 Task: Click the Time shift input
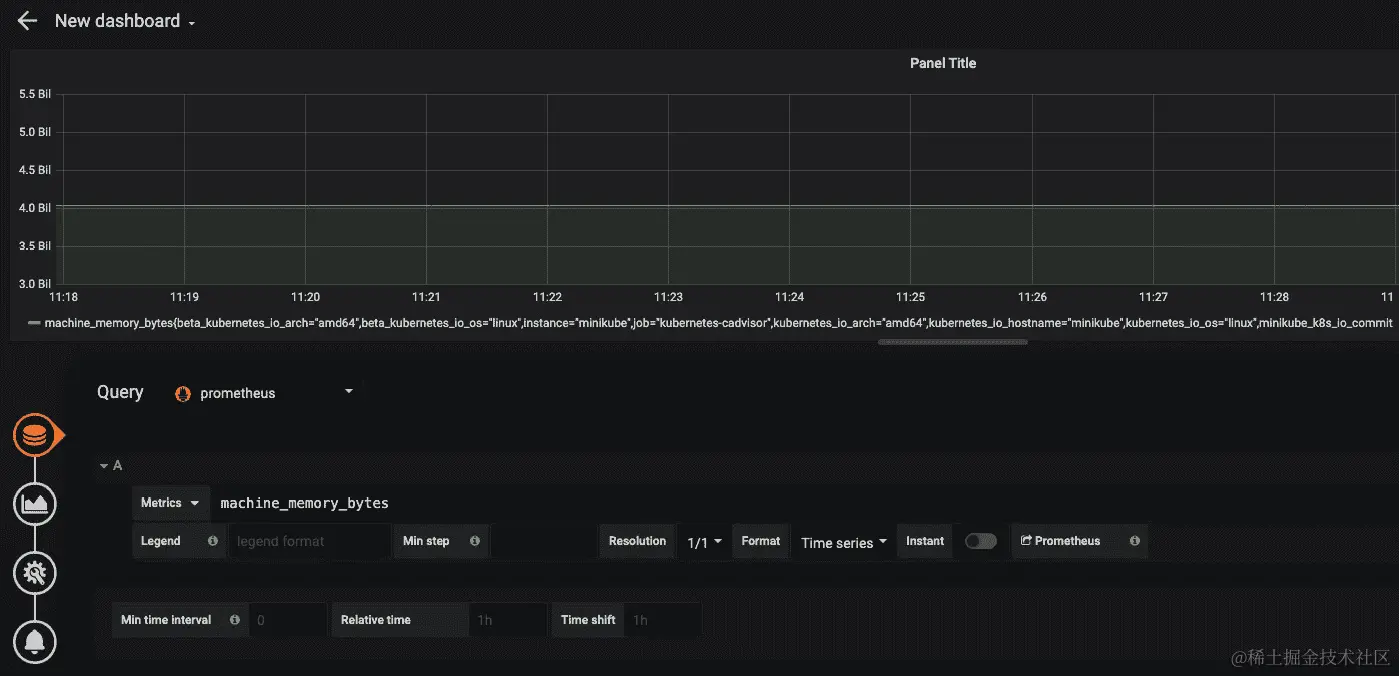pyautogui.click(x=662, y=620)
